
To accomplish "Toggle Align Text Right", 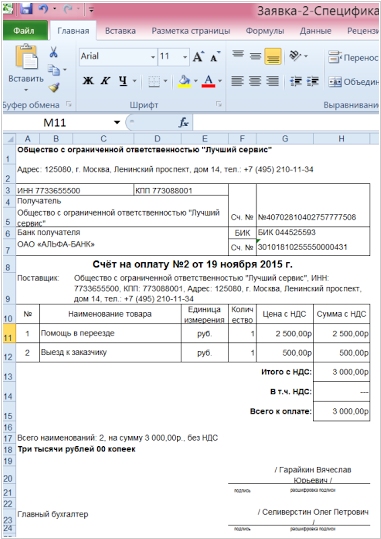I will [273, 81].
